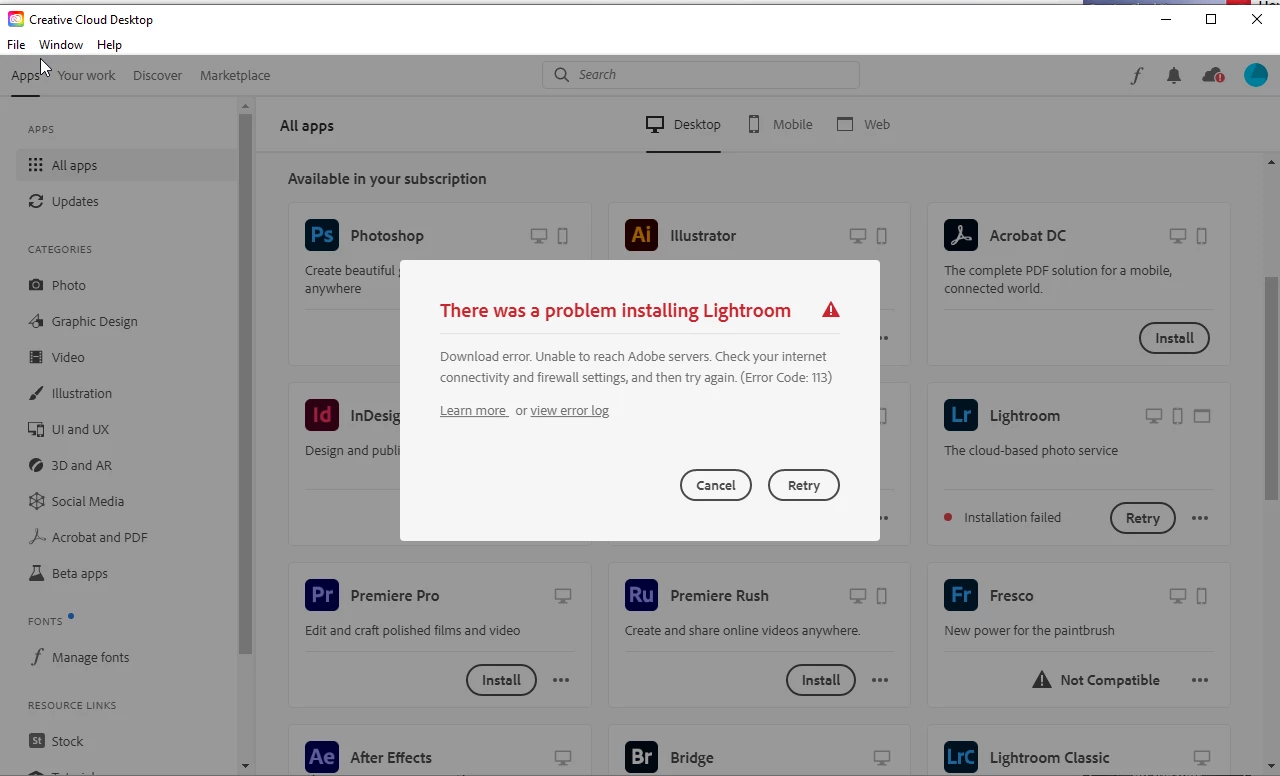Click the main list scroll-up arrow

(x=1272, y=162)
